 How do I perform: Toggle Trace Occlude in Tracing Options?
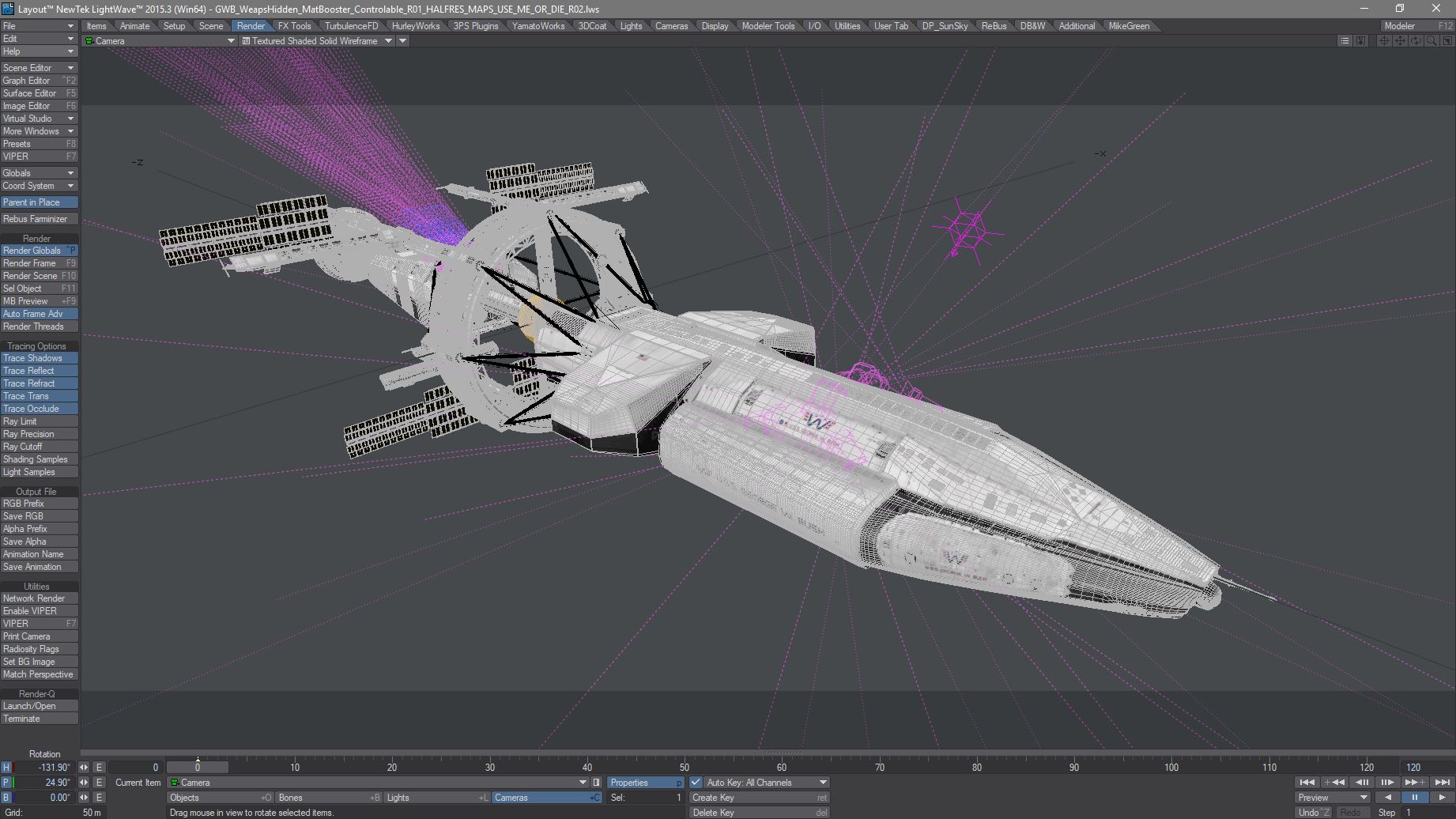point(39,409)
